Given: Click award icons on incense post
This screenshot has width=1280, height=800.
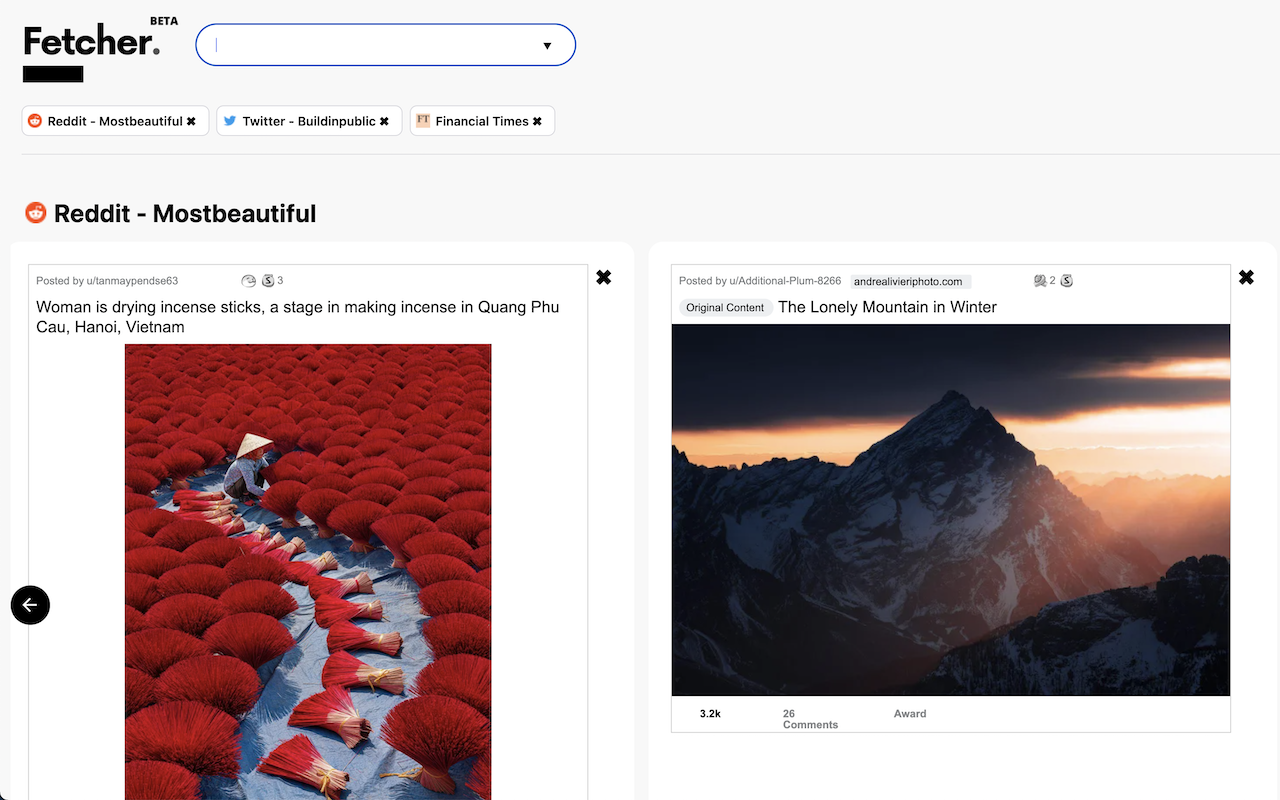Looking at the screenshot, I should point(262,281).
